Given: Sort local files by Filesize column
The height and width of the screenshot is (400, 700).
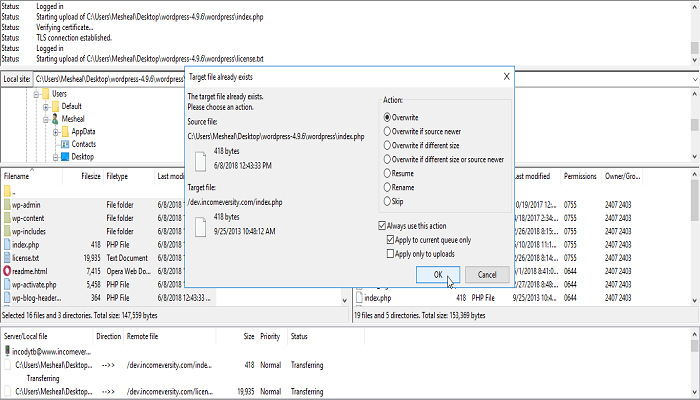Looking at the screenshot, I should click(x=83, y=176).
